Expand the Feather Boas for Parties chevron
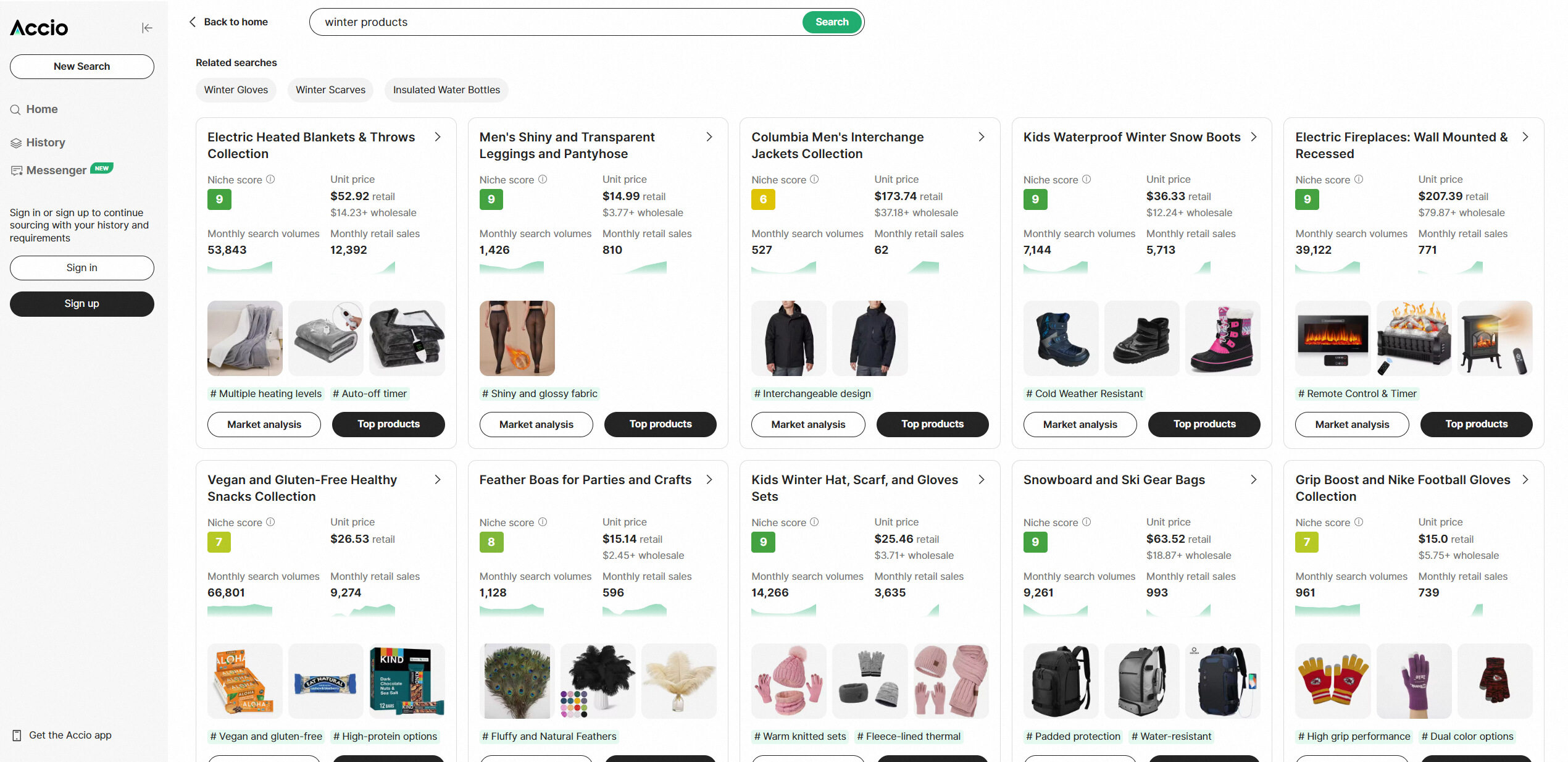1568x762 pixels. [x=709, y=480]
